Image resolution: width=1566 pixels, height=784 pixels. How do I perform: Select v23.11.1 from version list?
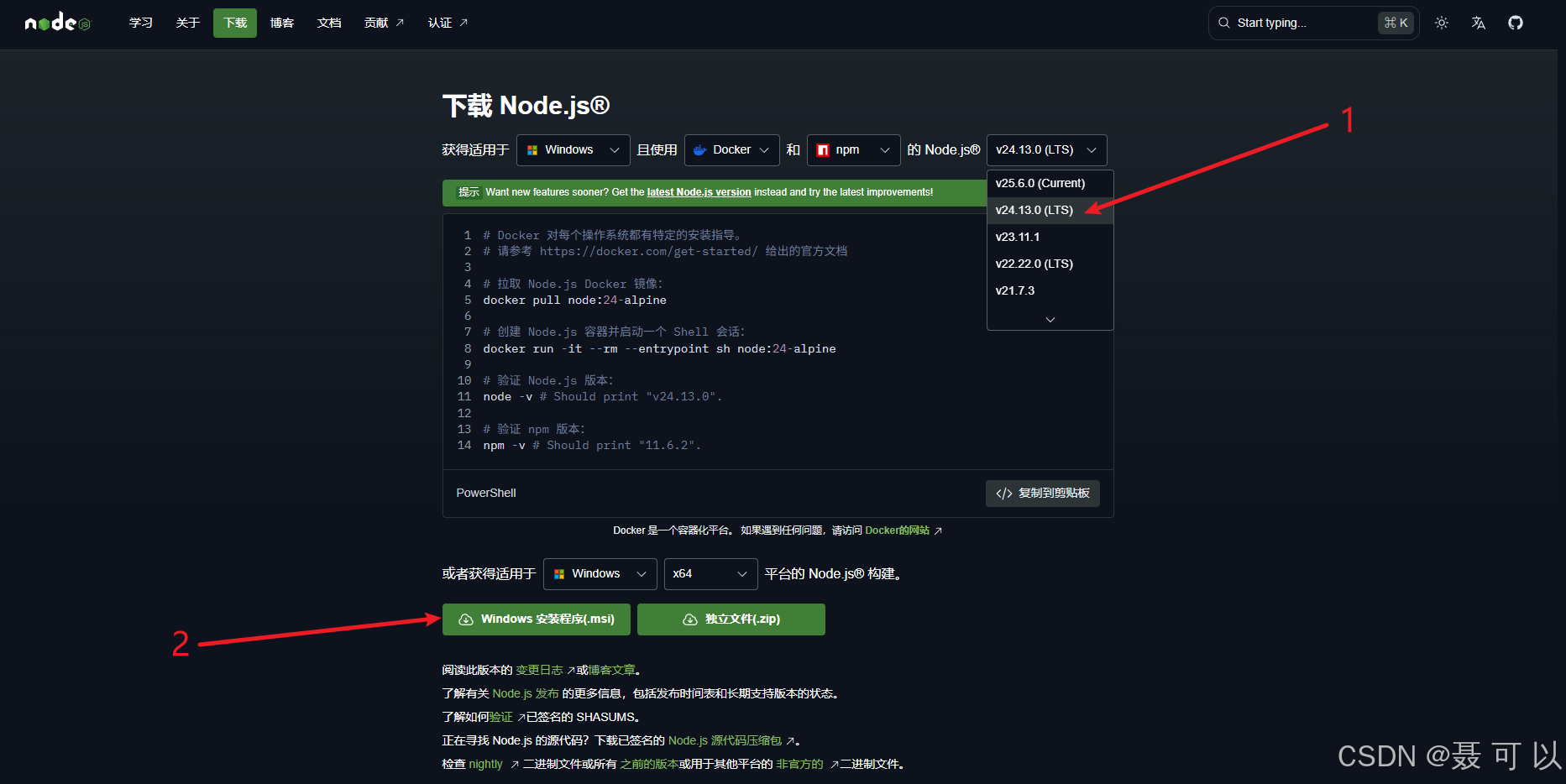(x=1050, y=237)
